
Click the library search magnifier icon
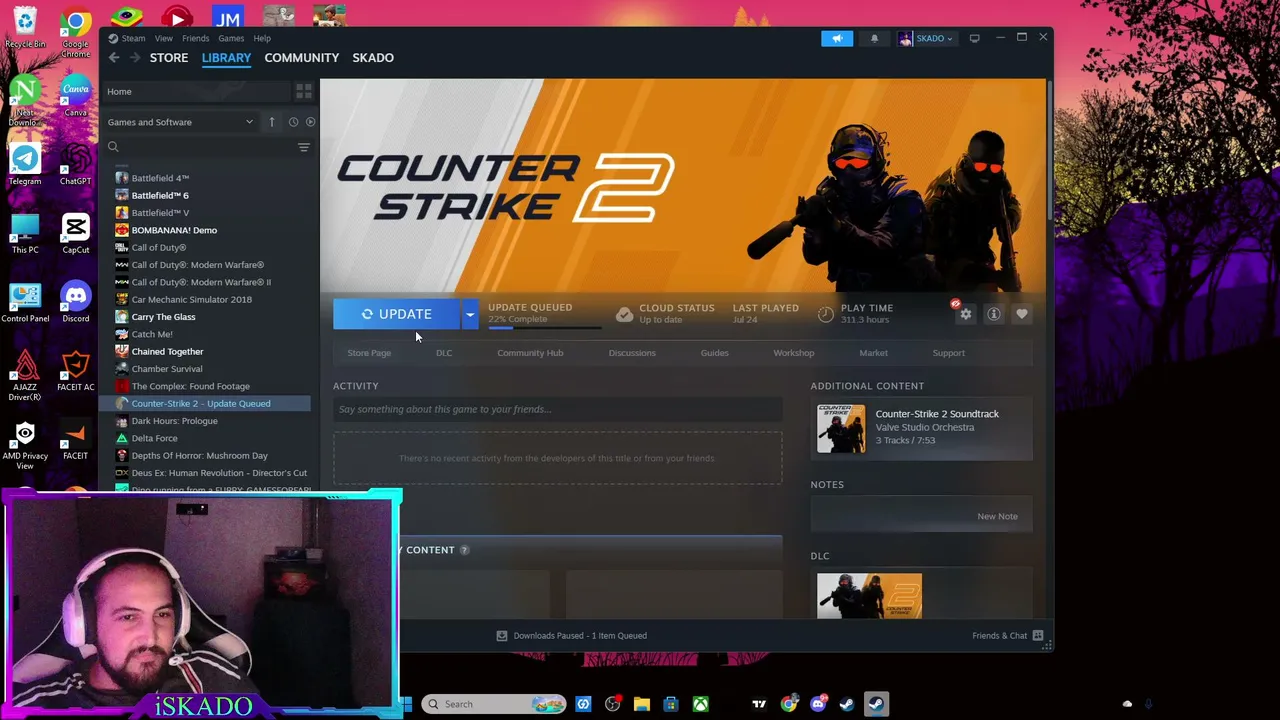113,147
